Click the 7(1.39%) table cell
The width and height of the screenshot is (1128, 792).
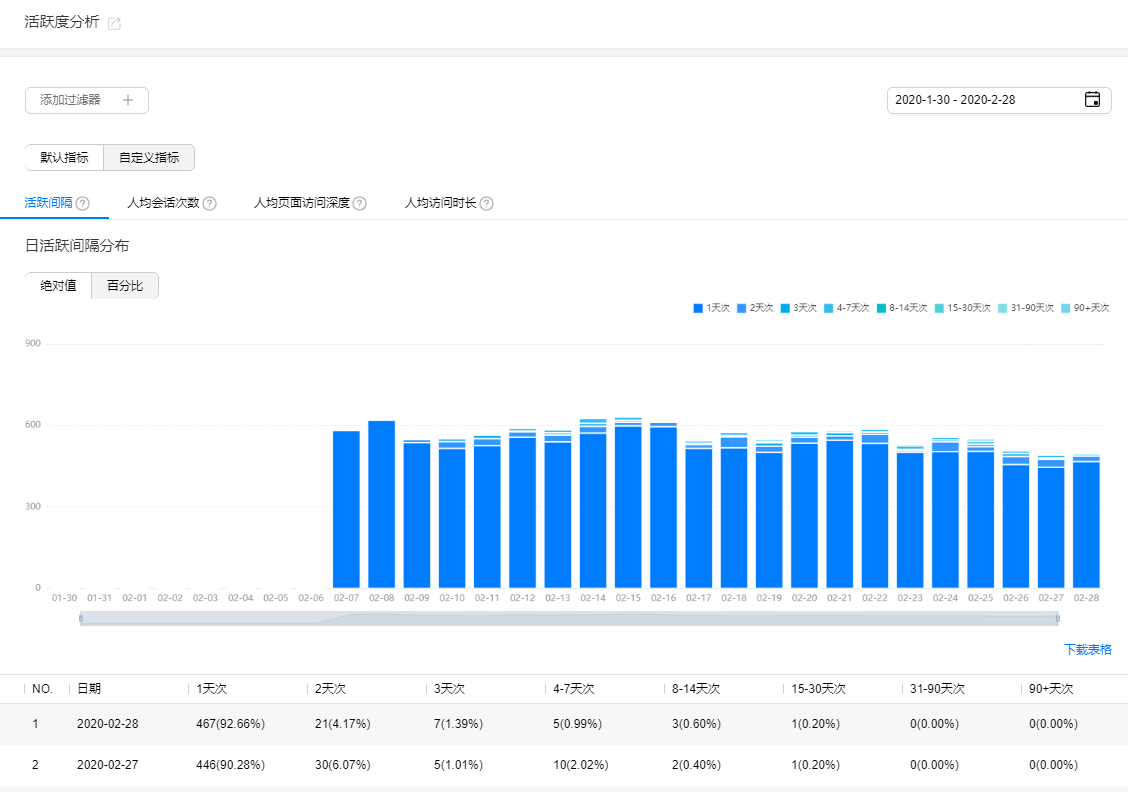pos(458,724)
